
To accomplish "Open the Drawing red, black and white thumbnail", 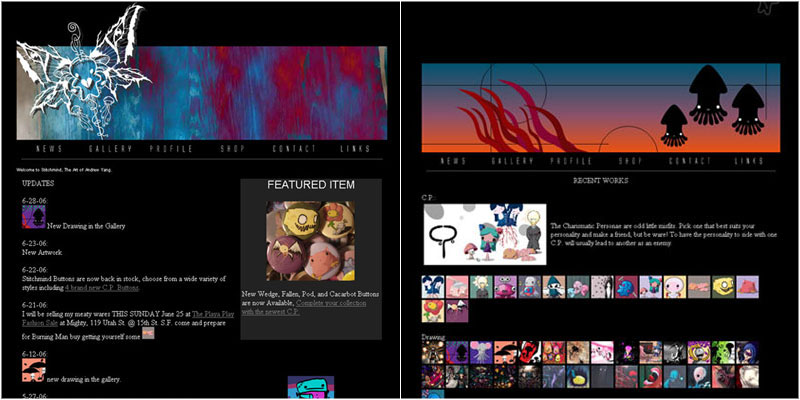I will click(530, 353).
